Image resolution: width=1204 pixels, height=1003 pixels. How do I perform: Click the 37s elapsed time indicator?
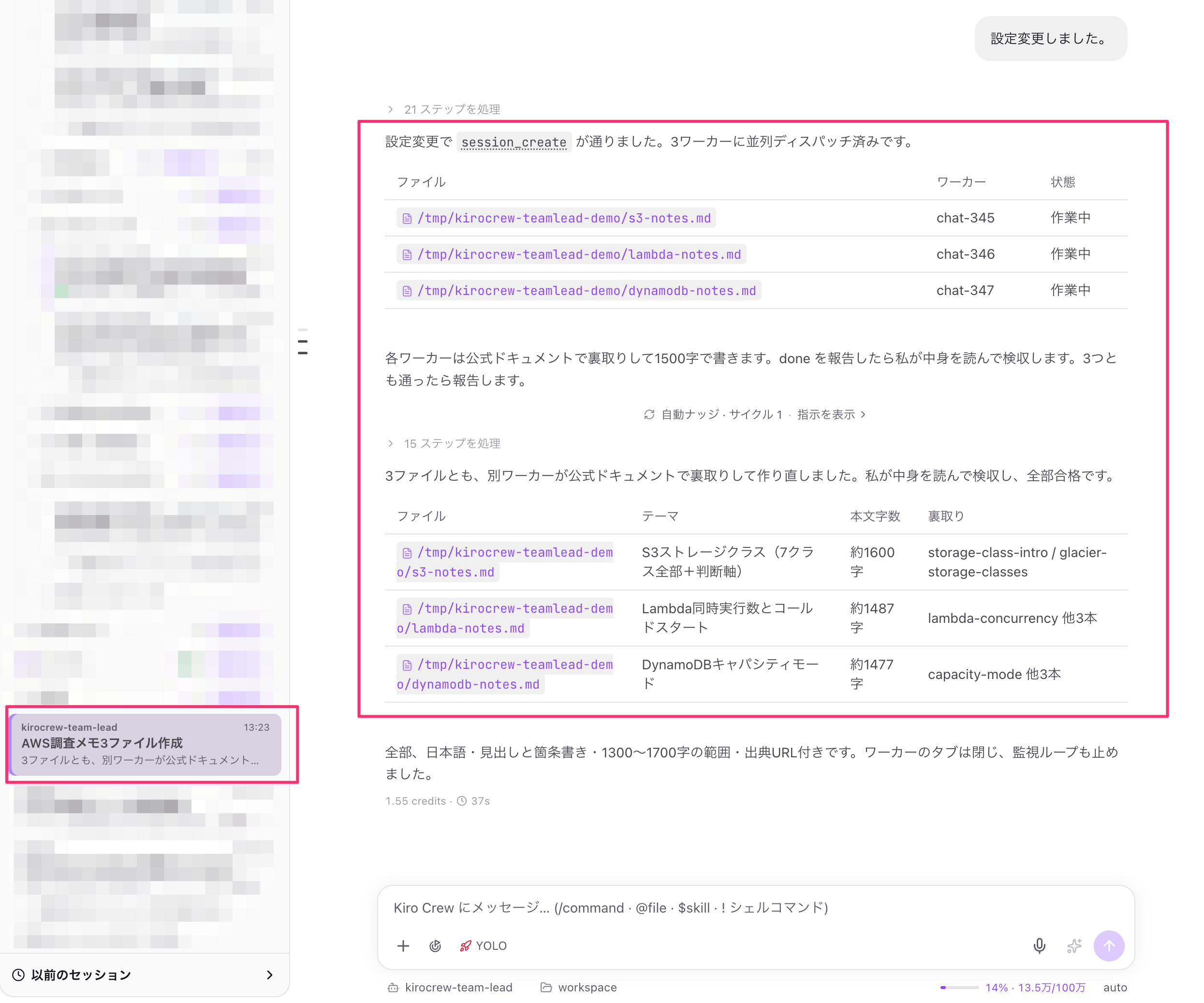(x=473, y=800)
